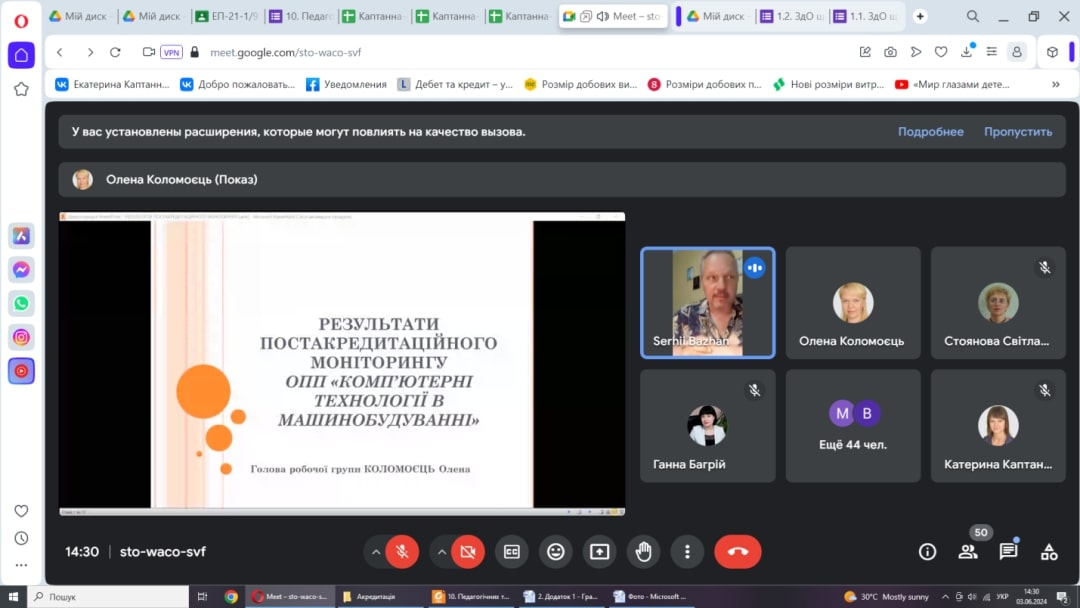Go forward in browser history

point(90,52)
